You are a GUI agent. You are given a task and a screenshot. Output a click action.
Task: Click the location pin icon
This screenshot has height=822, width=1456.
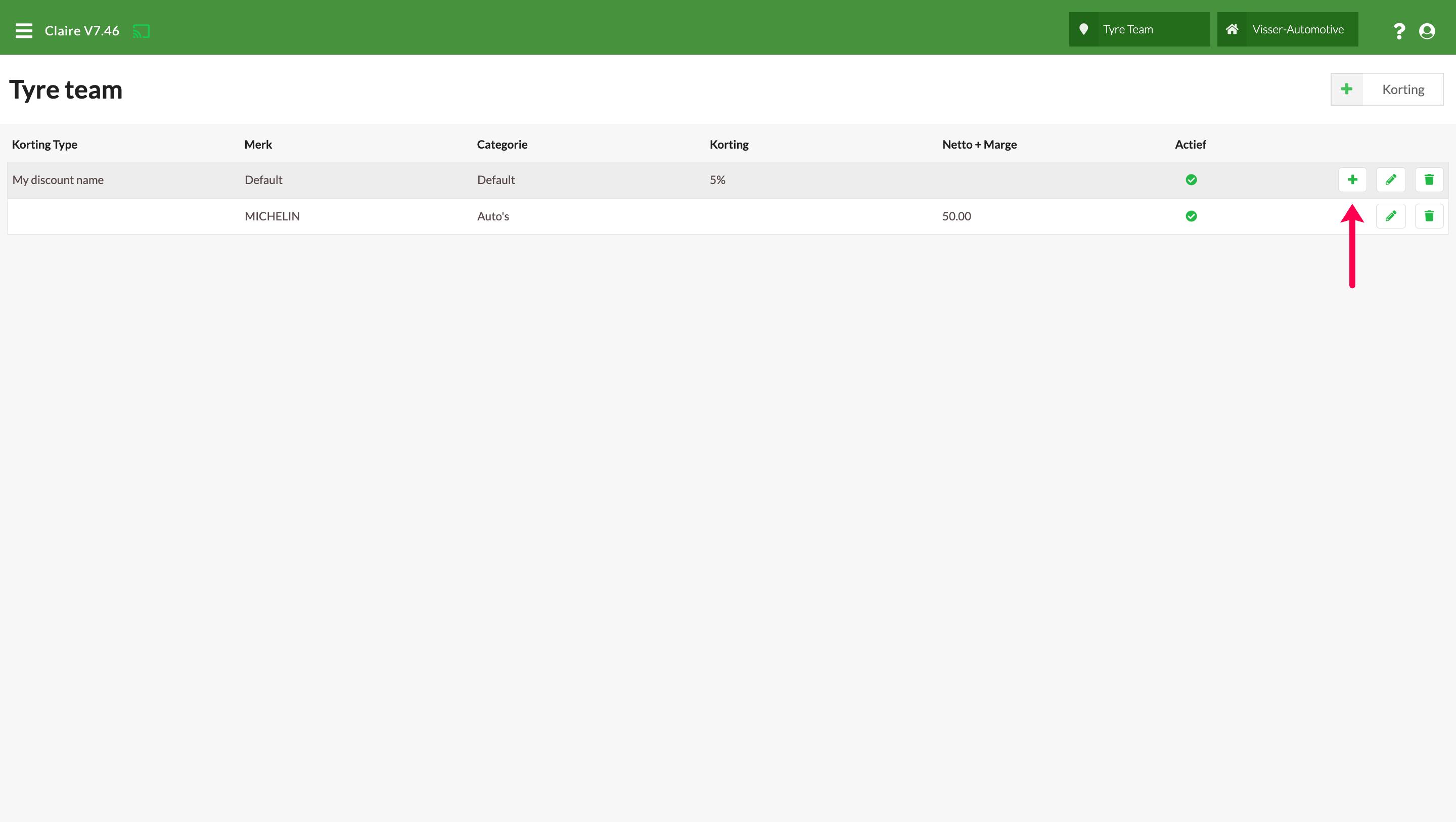tap(1083, 29)
